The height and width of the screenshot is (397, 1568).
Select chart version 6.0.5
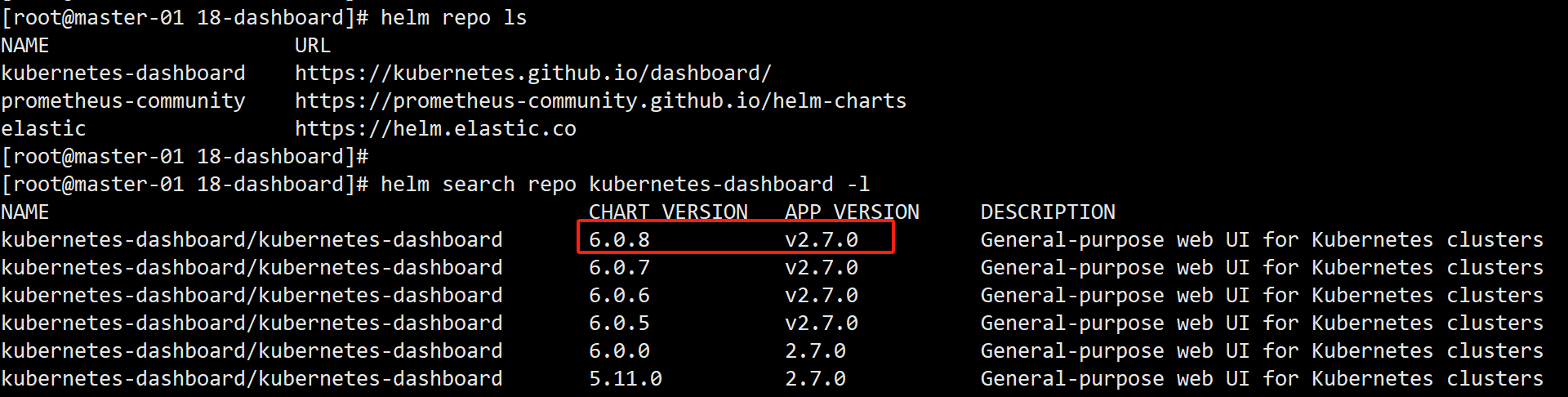coord(619,323)
